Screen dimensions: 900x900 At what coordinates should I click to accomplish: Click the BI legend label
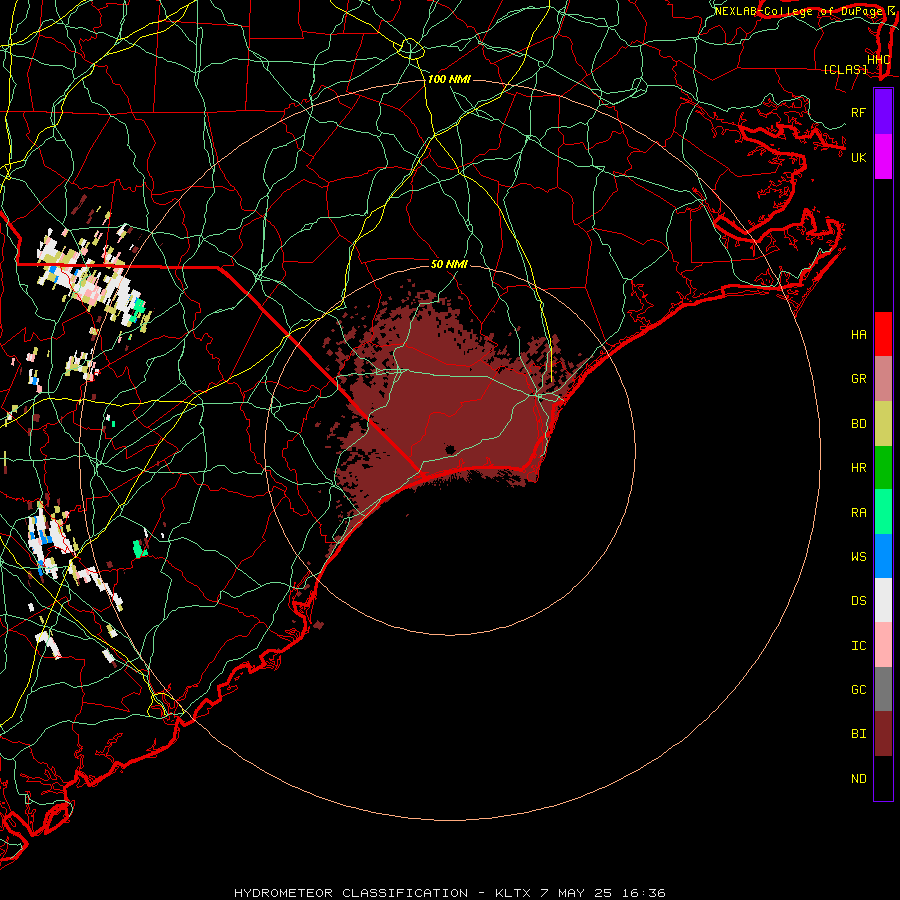[x=858, y=734]
